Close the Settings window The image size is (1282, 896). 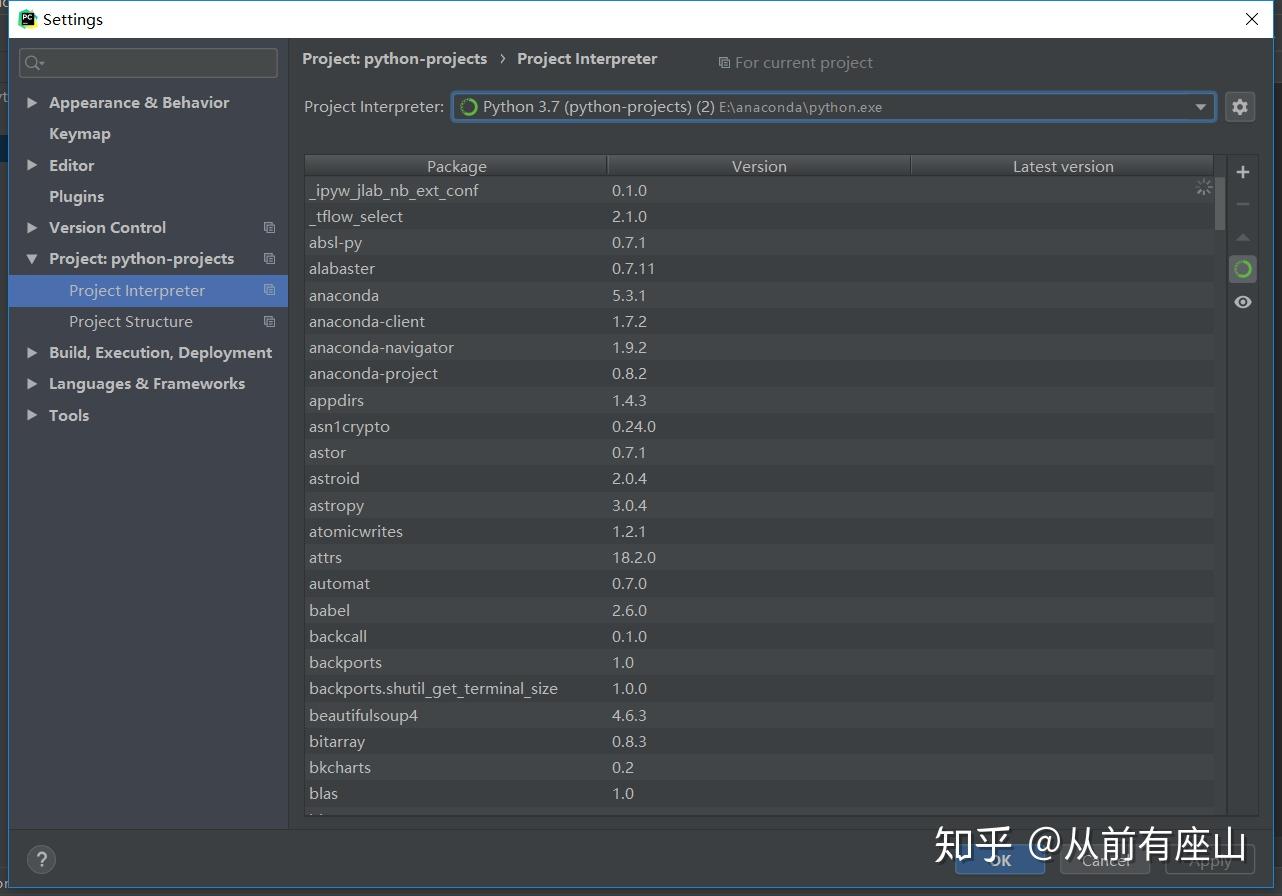point(1252,19)
